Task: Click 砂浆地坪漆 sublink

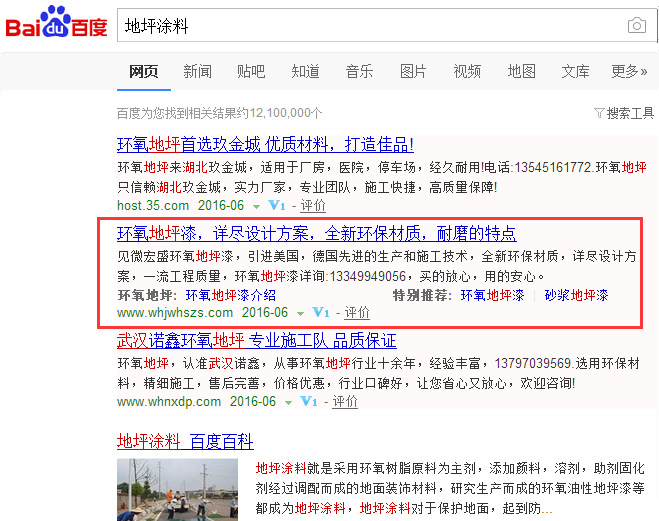Action: point(576,295)
